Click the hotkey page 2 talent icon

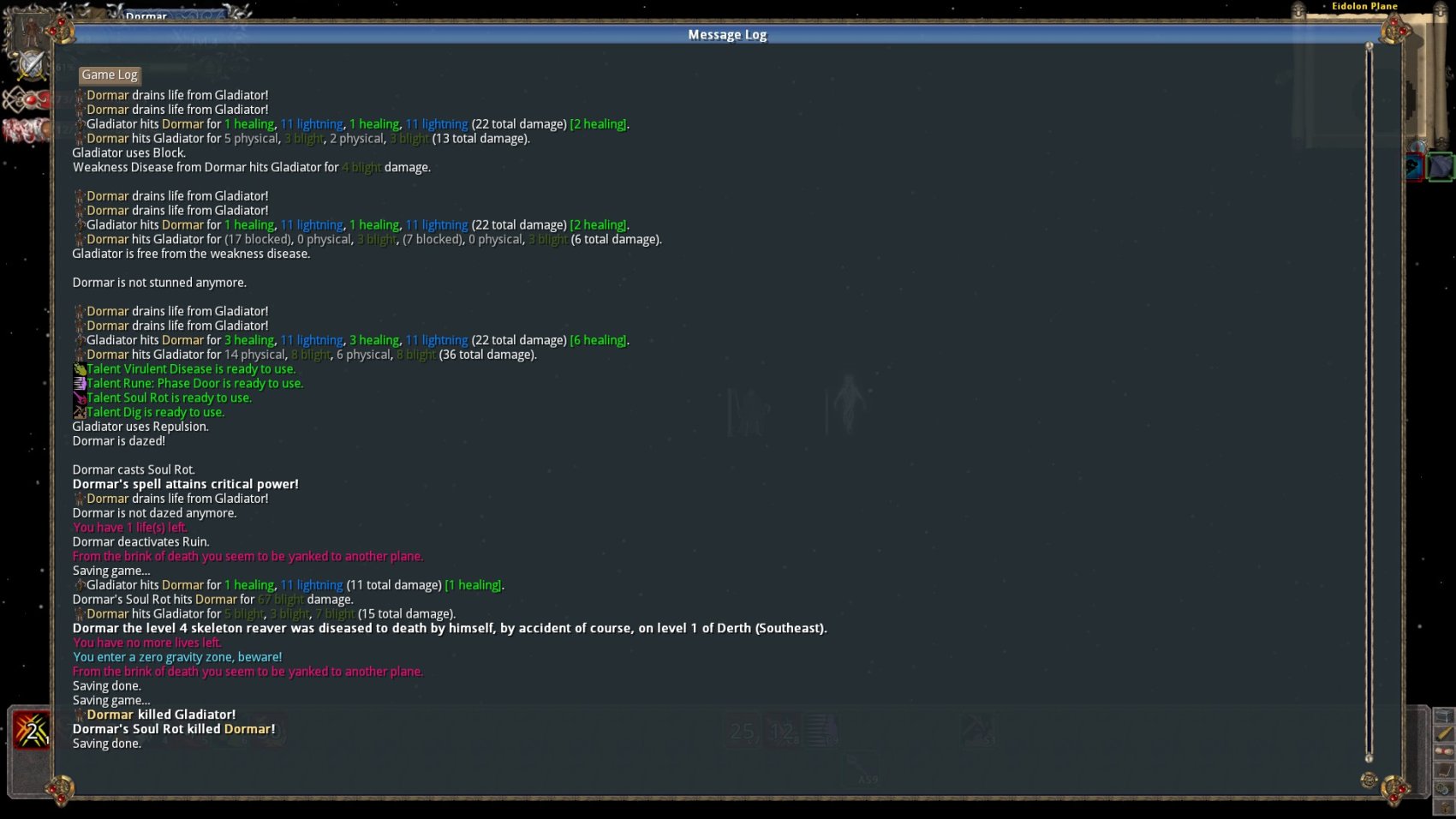(x=32, y=731)
